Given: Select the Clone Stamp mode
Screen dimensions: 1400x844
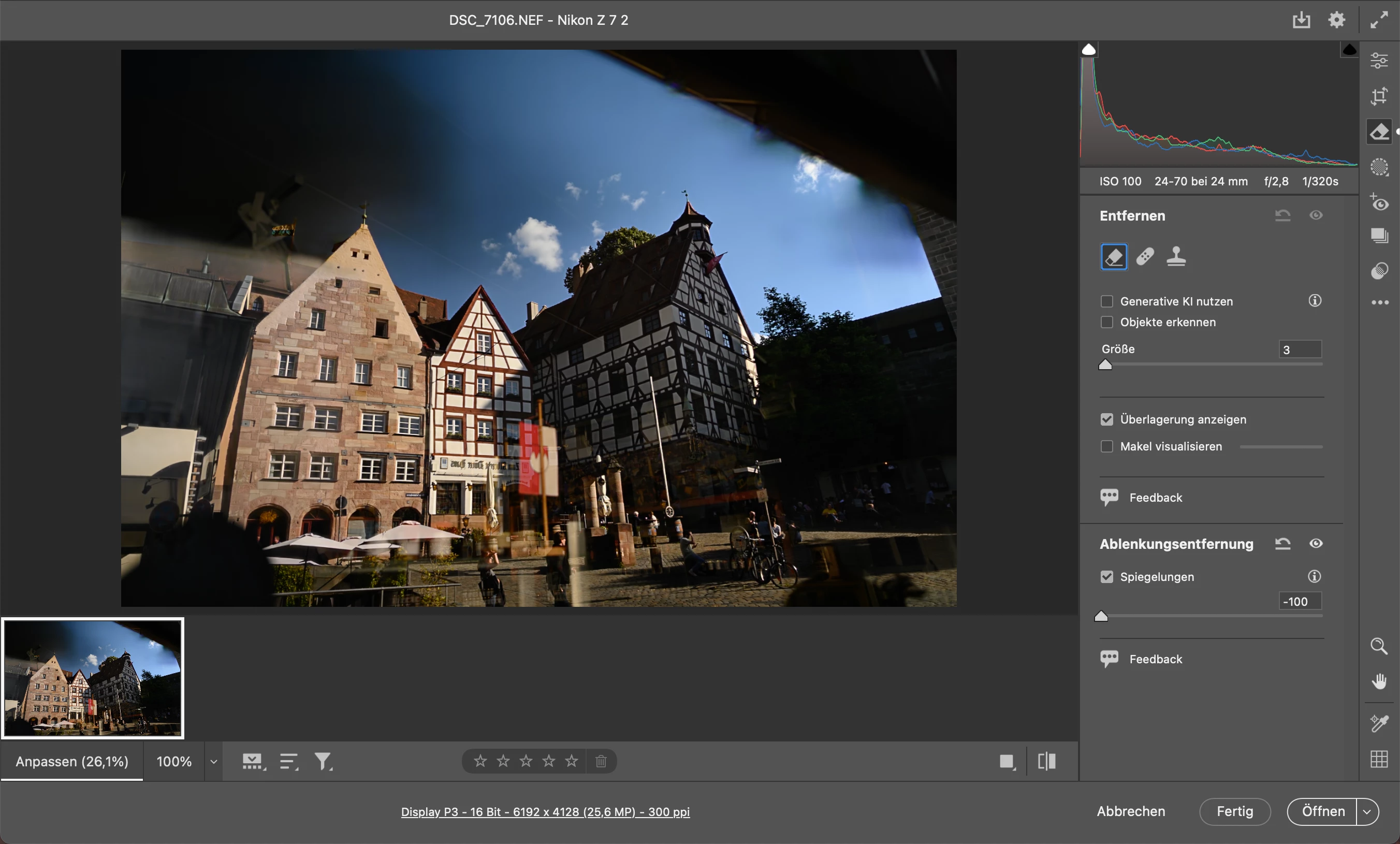Looking at the screenshot, I should (1176, 257).
